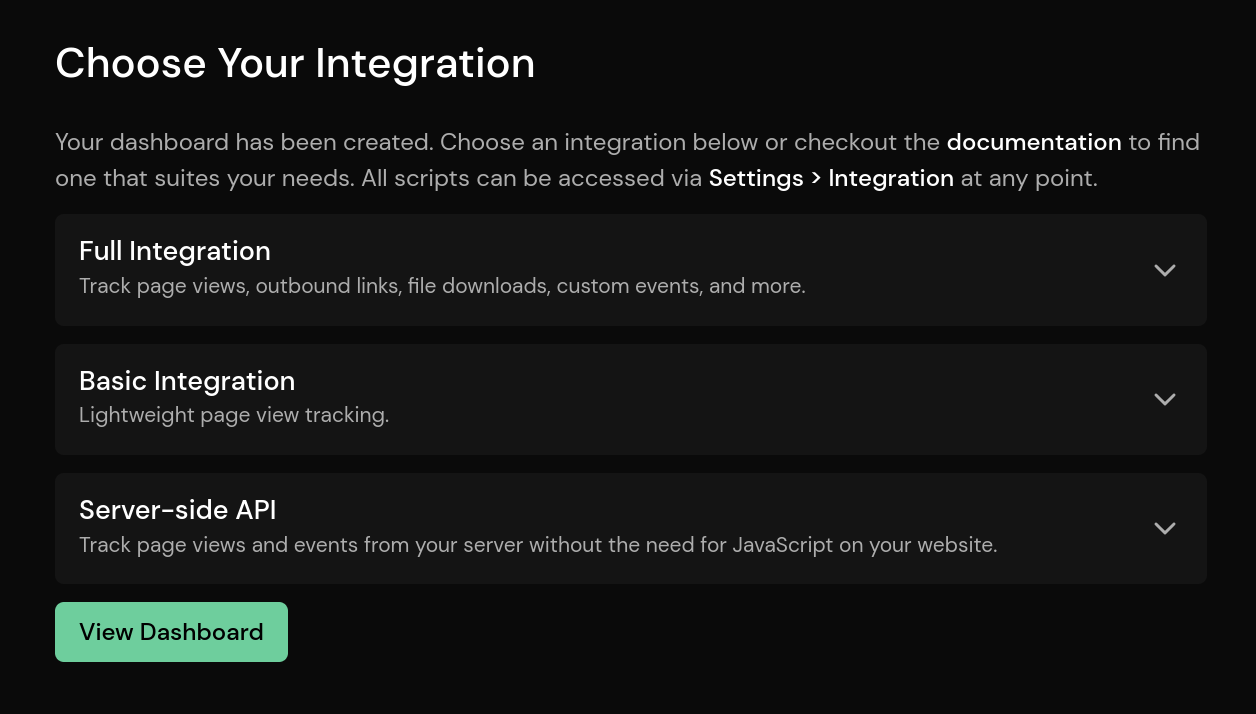Select the 'Track page views, outbound links' description
Image resolution: width=1256 pixels, height=714 pixels.
(x=442, y=286)
